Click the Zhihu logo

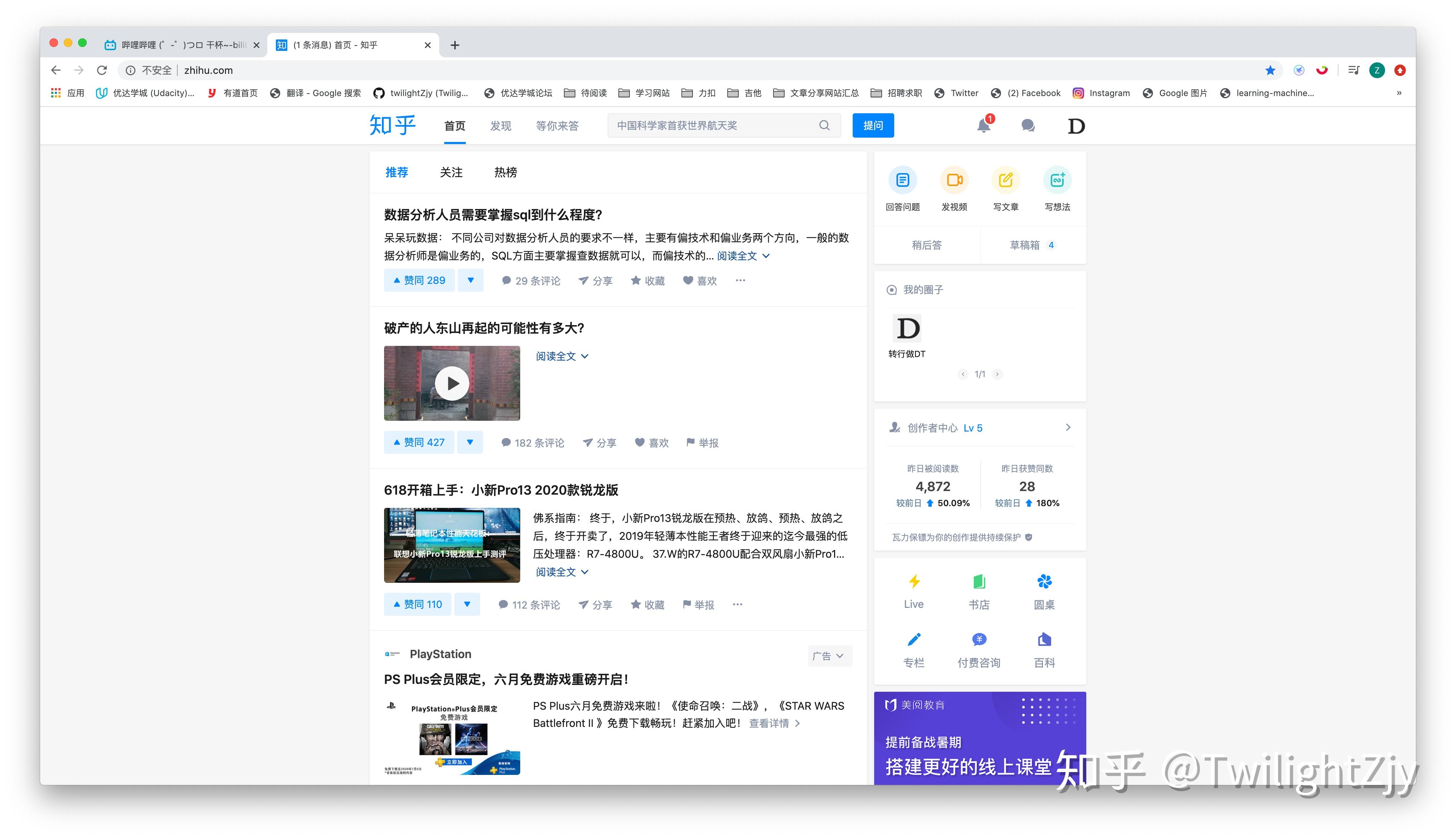coord(392,125)
